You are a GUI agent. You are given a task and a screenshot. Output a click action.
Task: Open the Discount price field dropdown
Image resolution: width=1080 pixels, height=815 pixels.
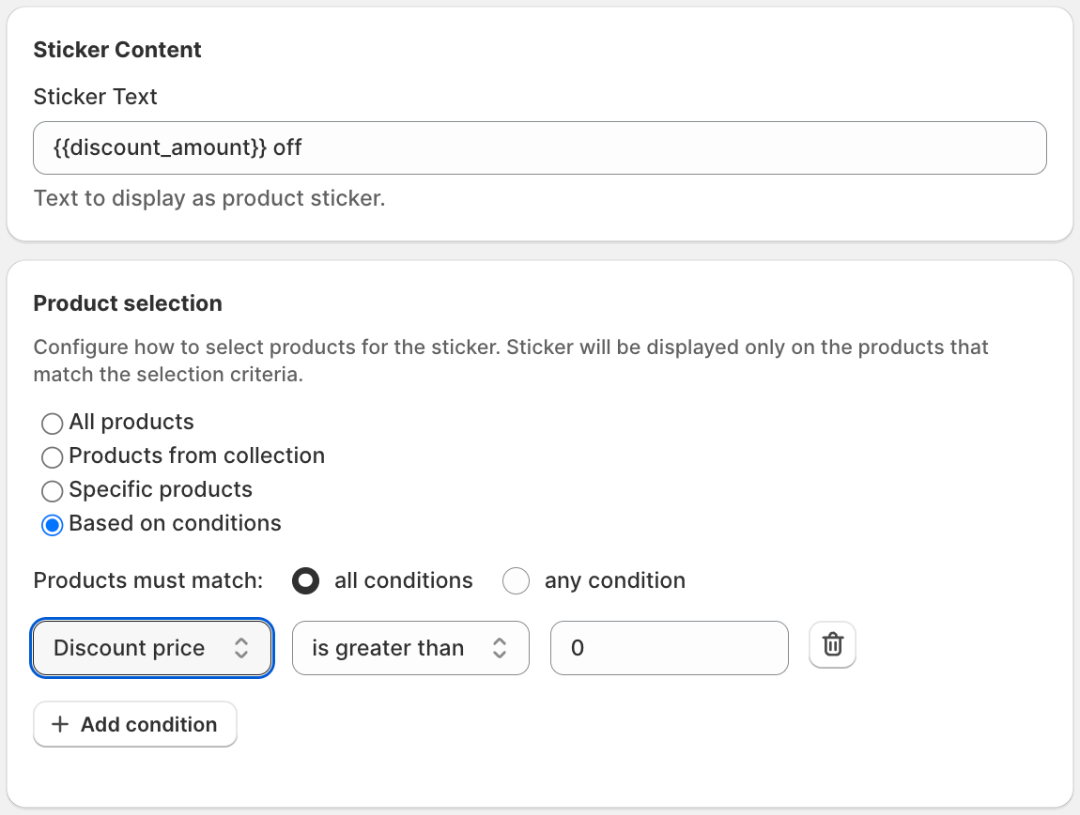140,648
